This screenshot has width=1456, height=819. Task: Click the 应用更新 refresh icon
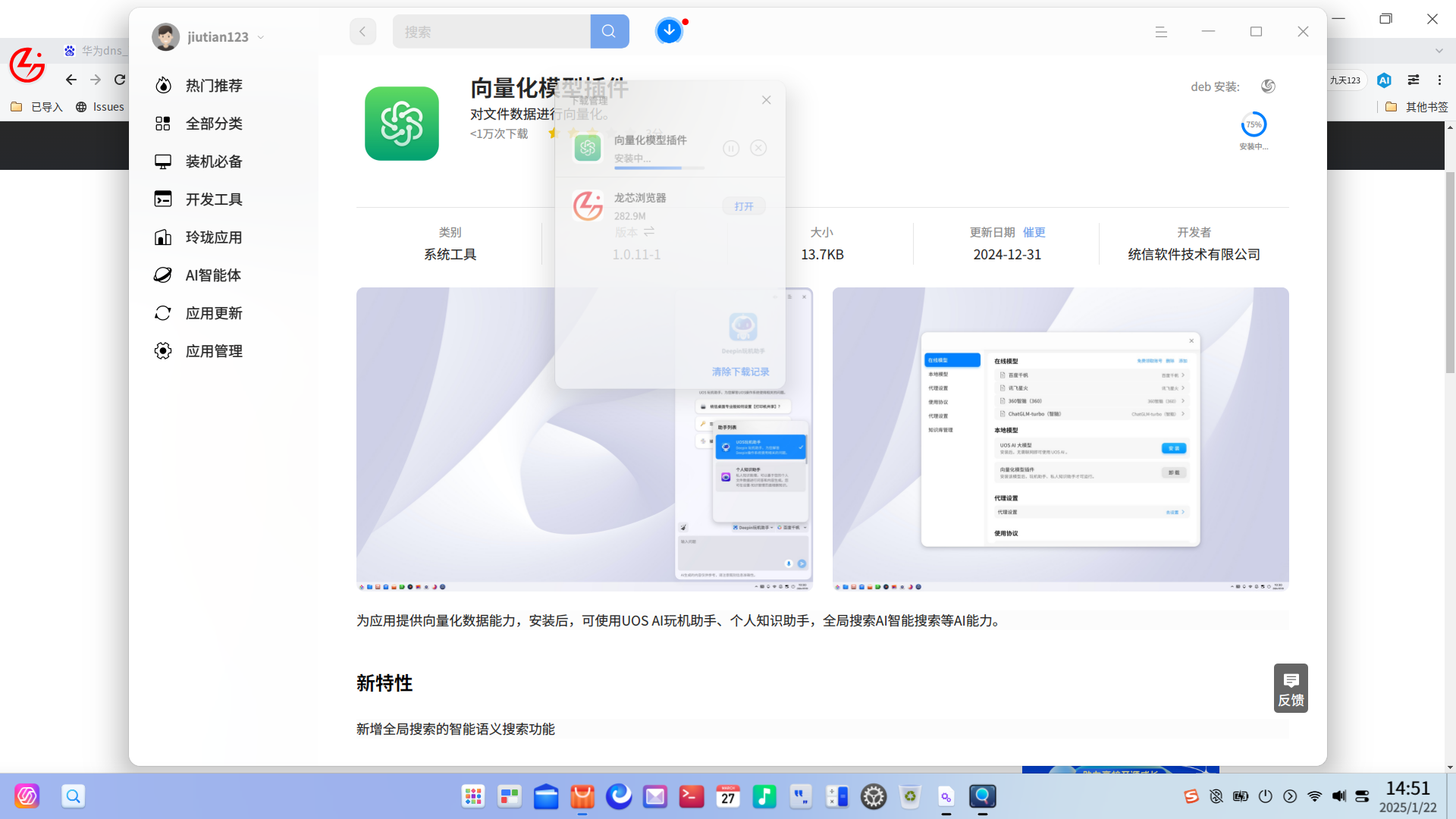pyautogui.click(x=163, y=313)
